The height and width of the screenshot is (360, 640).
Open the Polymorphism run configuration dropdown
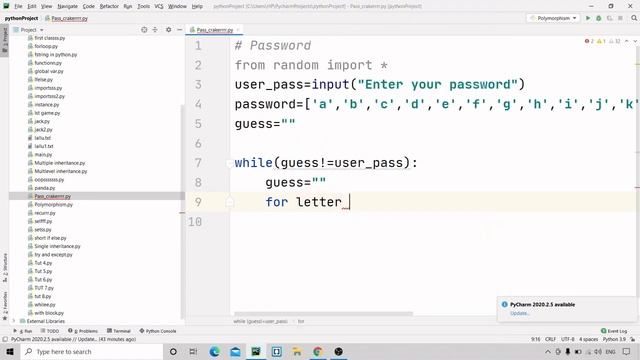(553, 18)
